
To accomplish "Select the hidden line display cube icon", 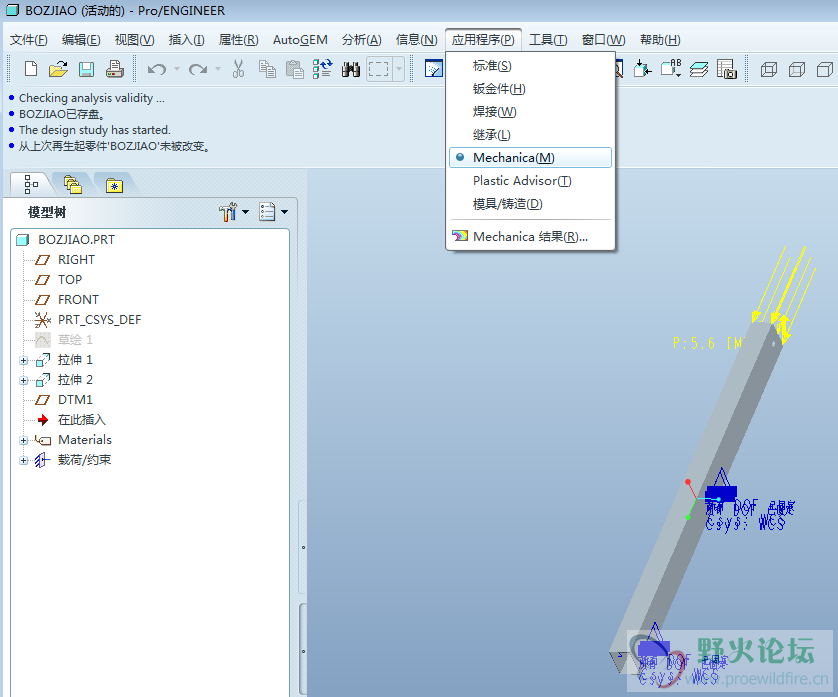I will point(797,69).
